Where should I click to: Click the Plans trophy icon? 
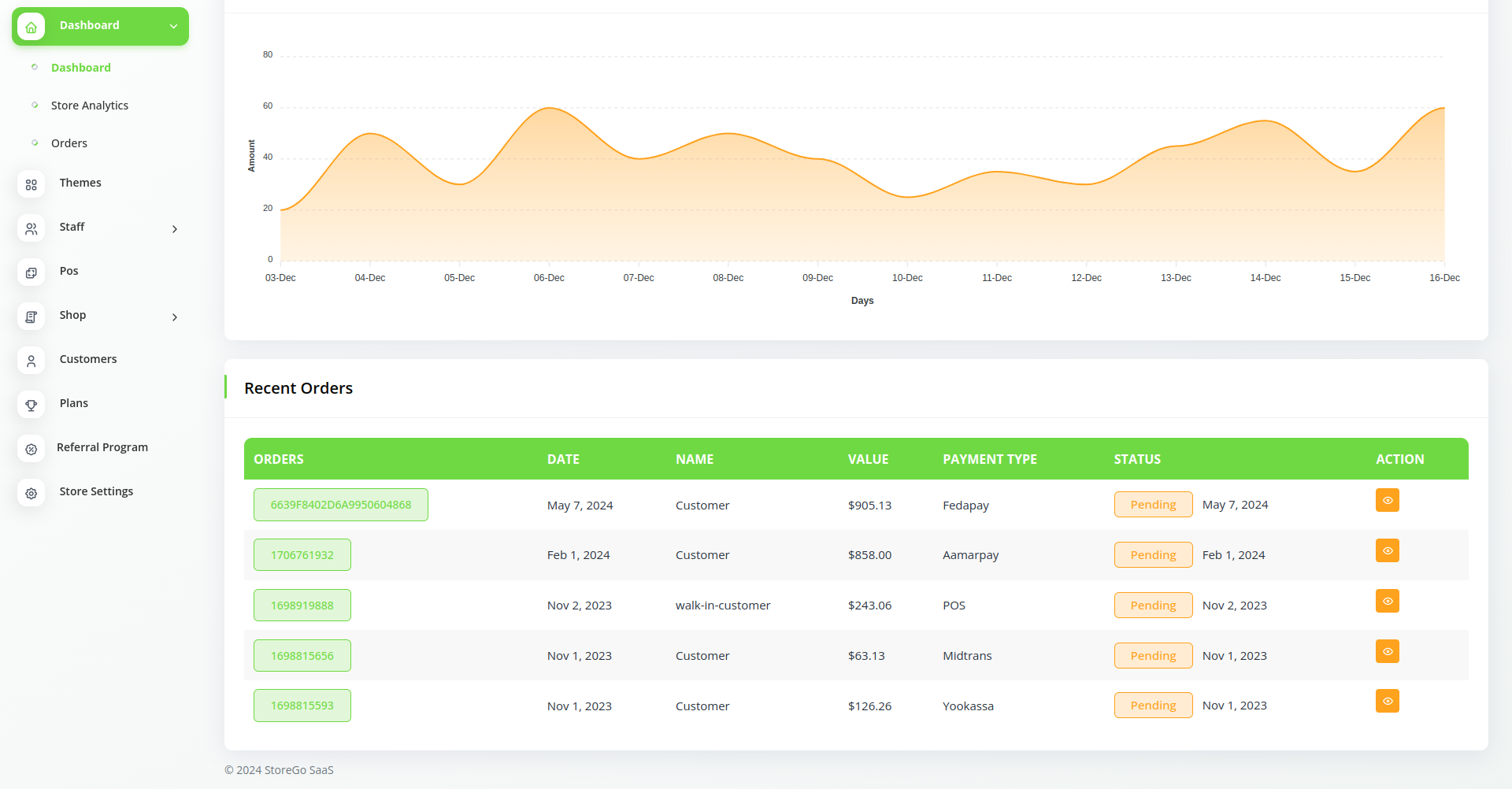[x=31, y=405]
